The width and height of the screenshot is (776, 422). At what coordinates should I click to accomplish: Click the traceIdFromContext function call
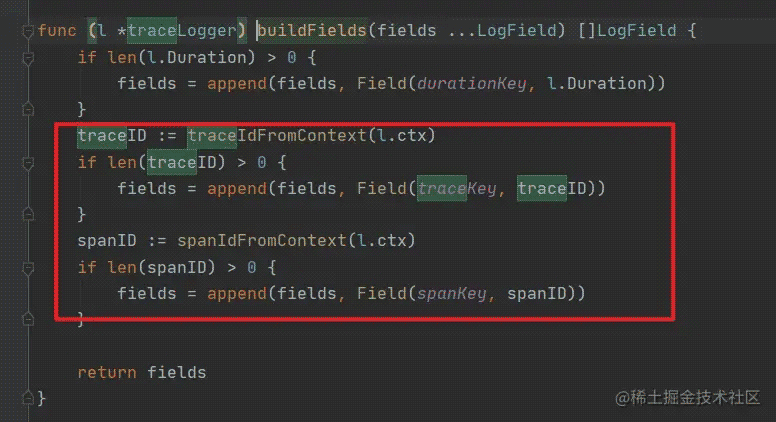277,136
